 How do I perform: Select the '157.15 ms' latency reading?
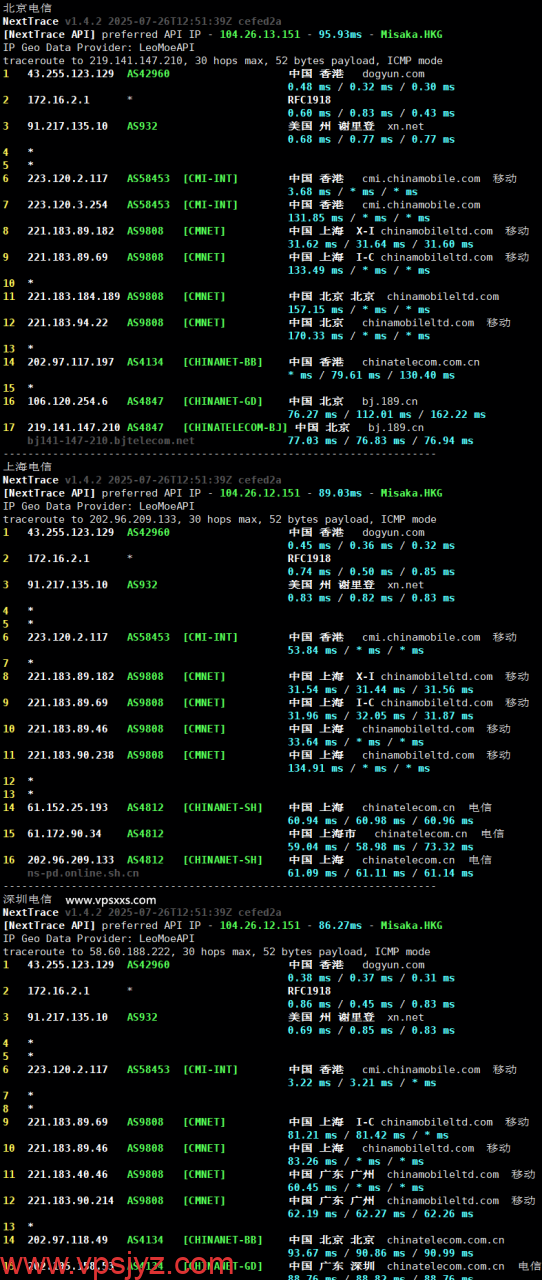[x=313, y=310]
